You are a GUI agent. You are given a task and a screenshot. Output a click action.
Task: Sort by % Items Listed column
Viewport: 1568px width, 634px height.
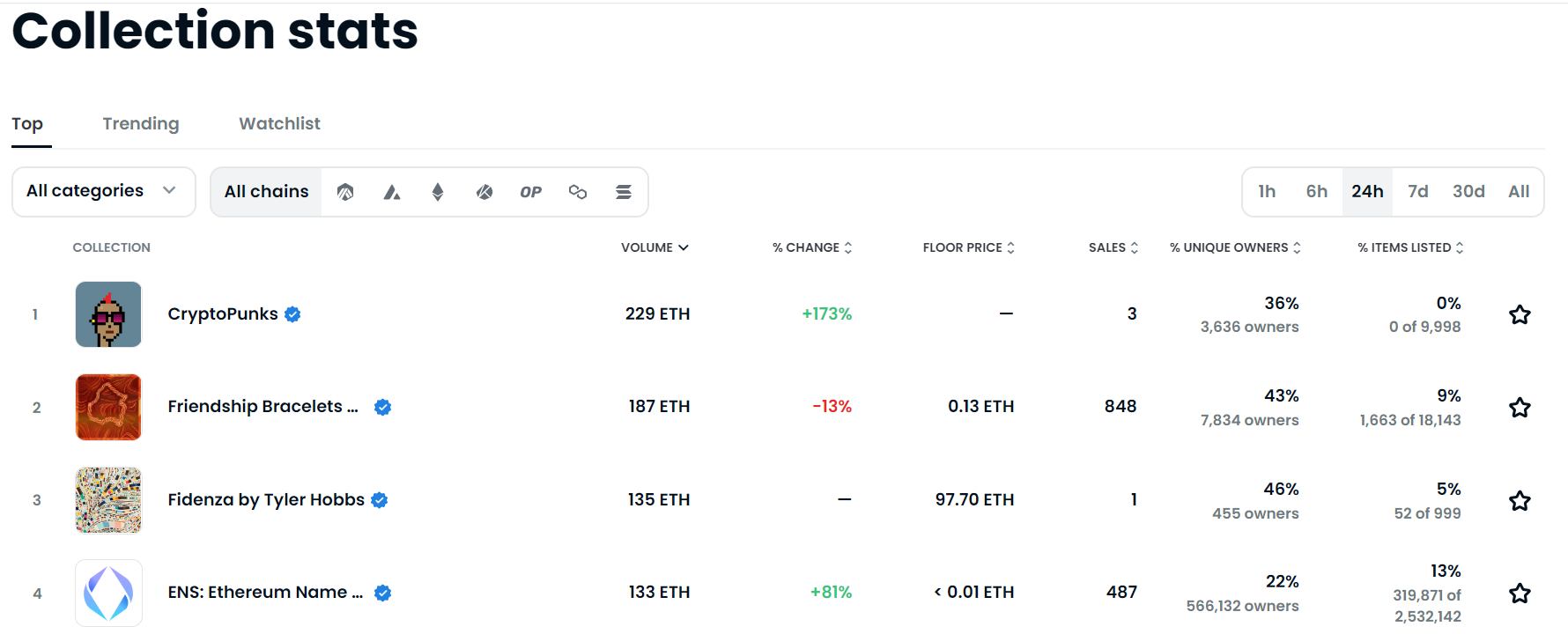(1410, 247)
